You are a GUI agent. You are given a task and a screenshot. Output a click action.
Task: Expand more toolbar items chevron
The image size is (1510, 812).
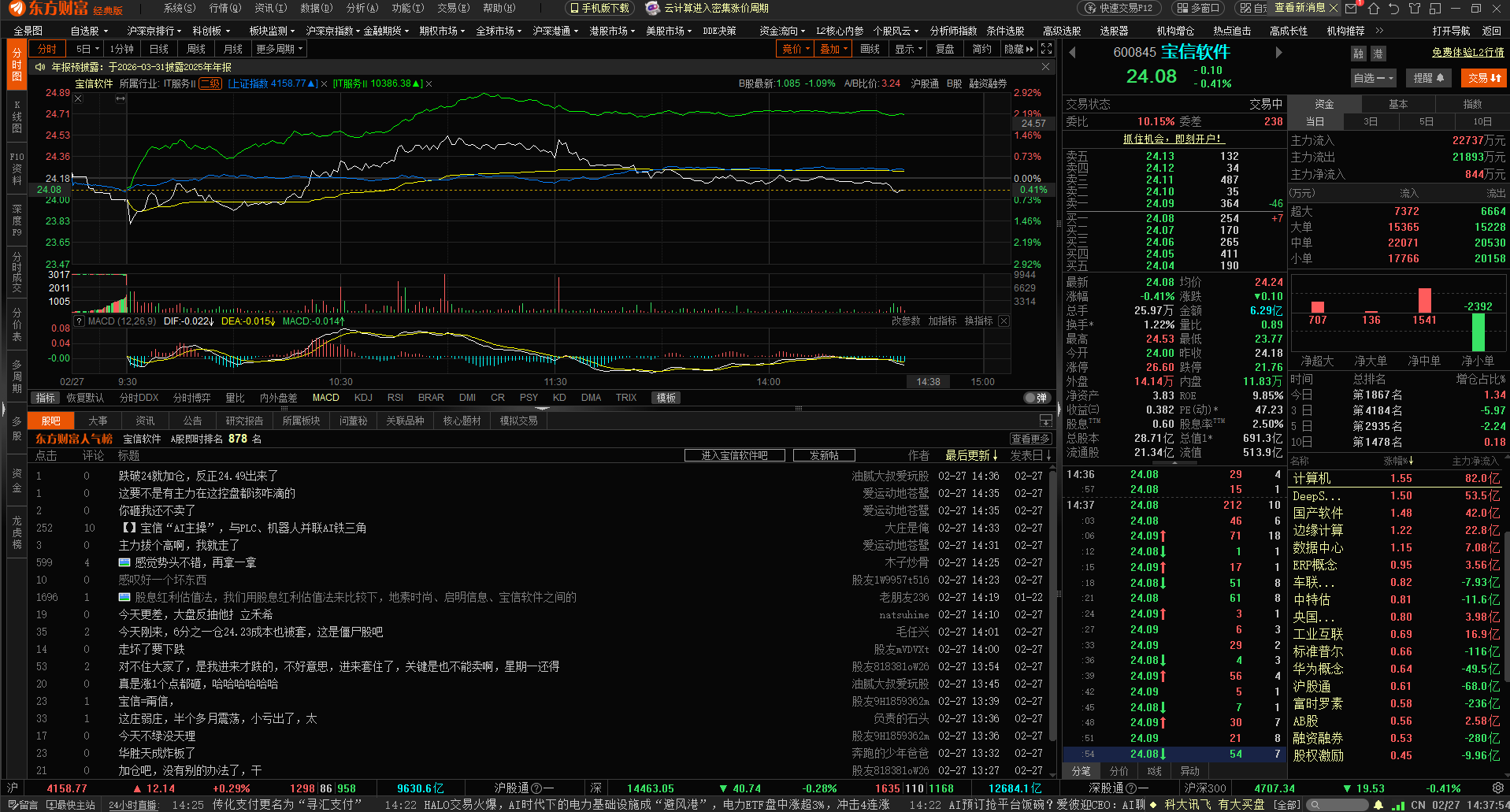(x=1379, y=31)
